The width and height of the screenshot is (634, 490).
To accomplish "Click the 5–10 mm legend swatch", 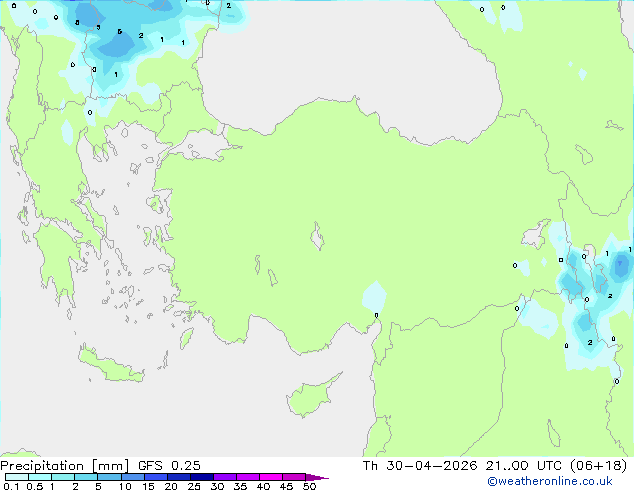I will point(110,477).
